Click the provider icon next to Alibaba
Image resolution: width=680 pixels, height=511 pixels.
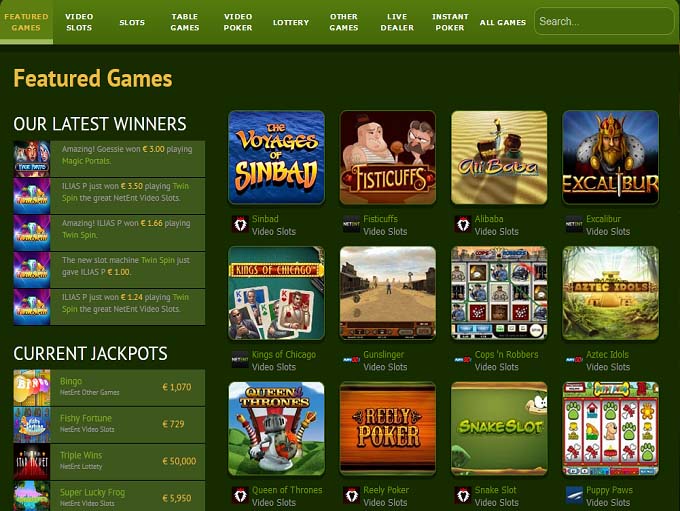[x=463, y=224]
